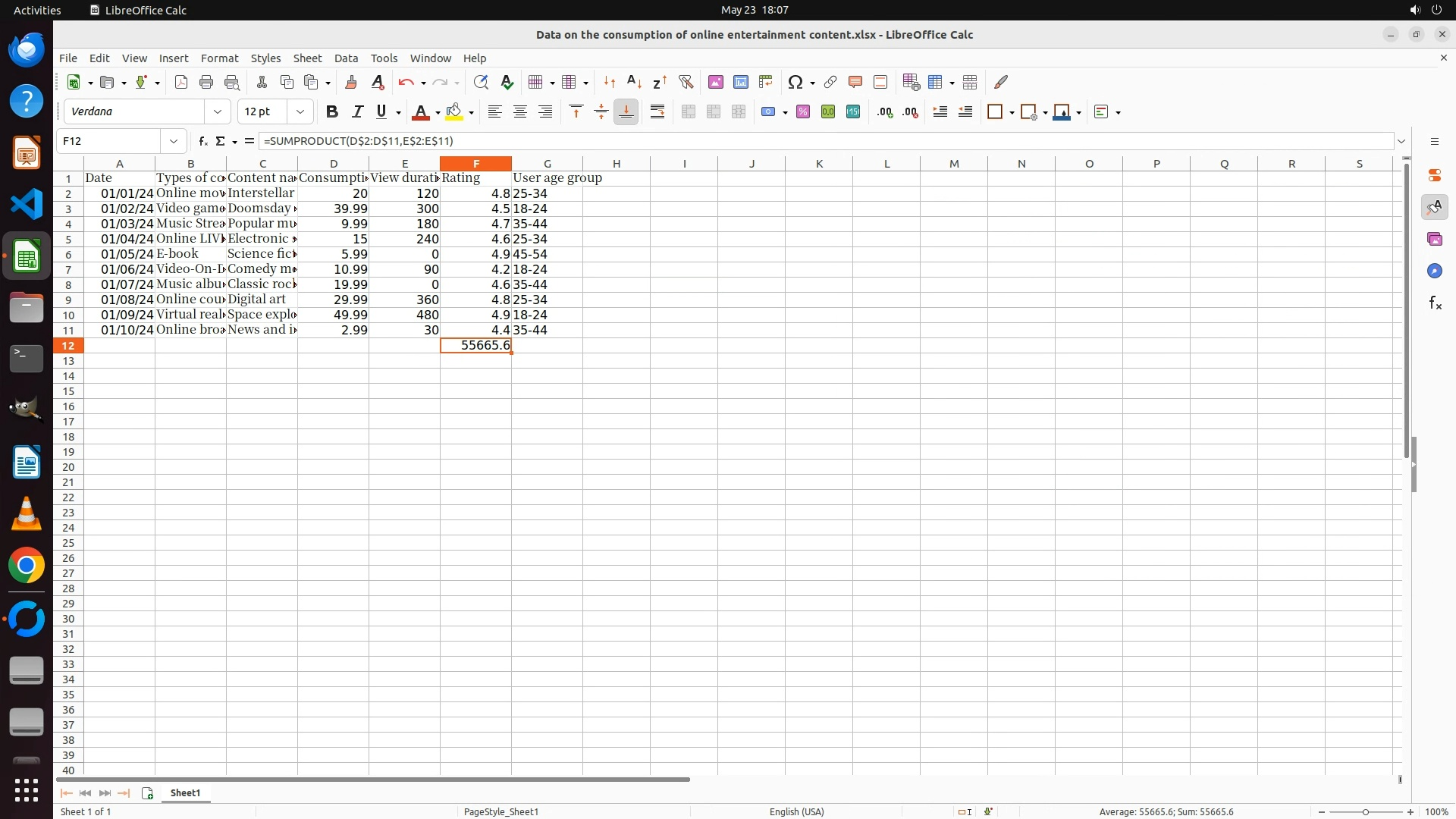This screenshot has height=819, width=1456.
Task: Open the Sheet menu
Action: point(307,58)
